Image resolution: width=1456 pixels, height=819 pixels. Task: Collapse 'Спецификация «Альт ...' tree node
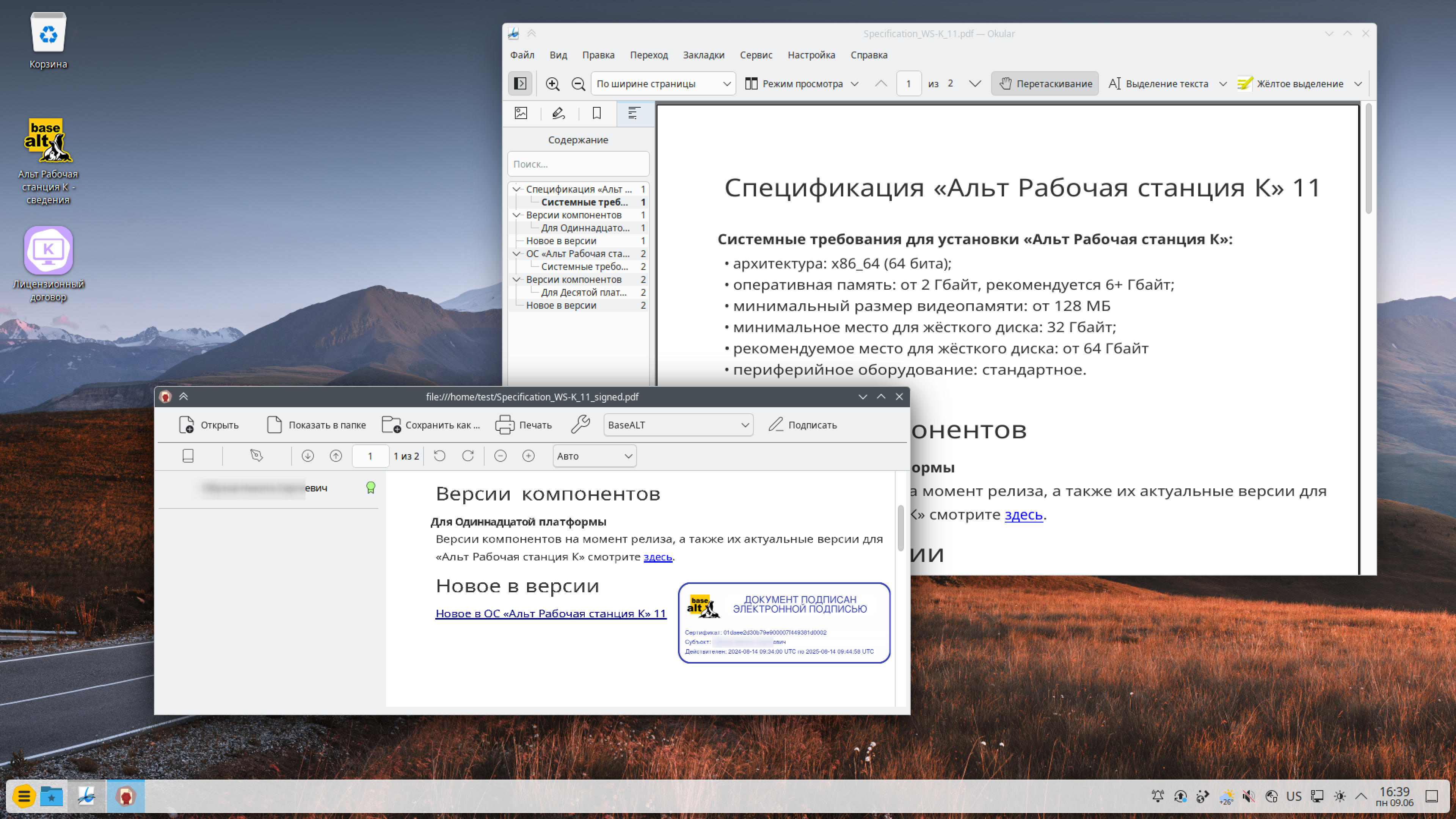pyautogui.click(x=516, y=189)
